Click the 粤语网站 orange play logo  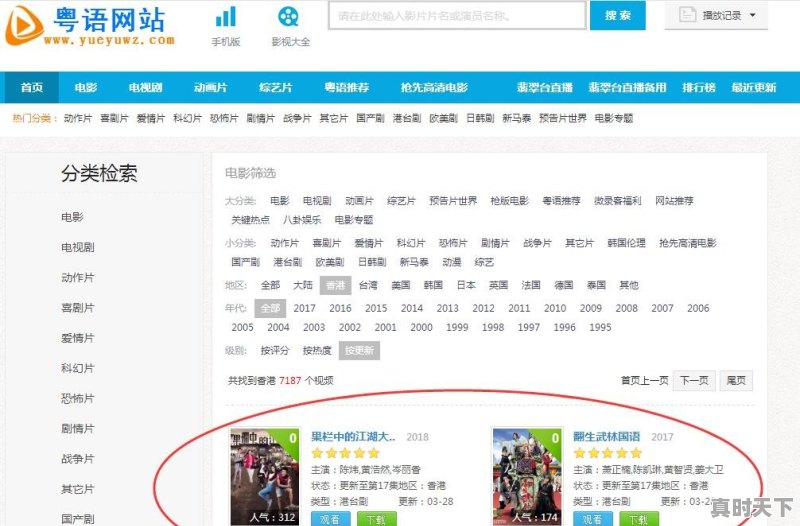pyautogui.click(x=23, y=25)
